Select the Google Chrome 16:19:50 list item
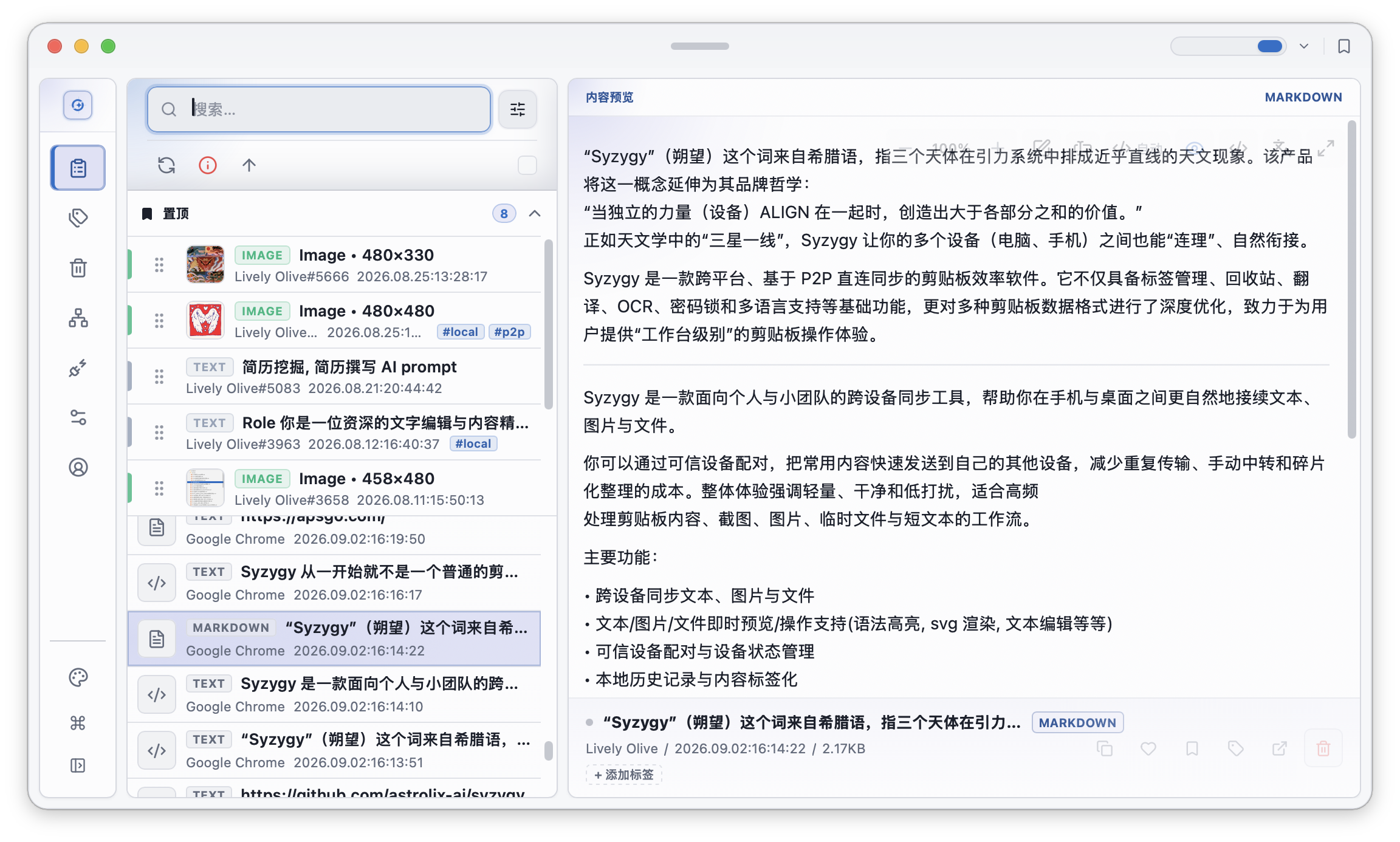This screenshot has height=842, width=1400. tap(334, 535)
